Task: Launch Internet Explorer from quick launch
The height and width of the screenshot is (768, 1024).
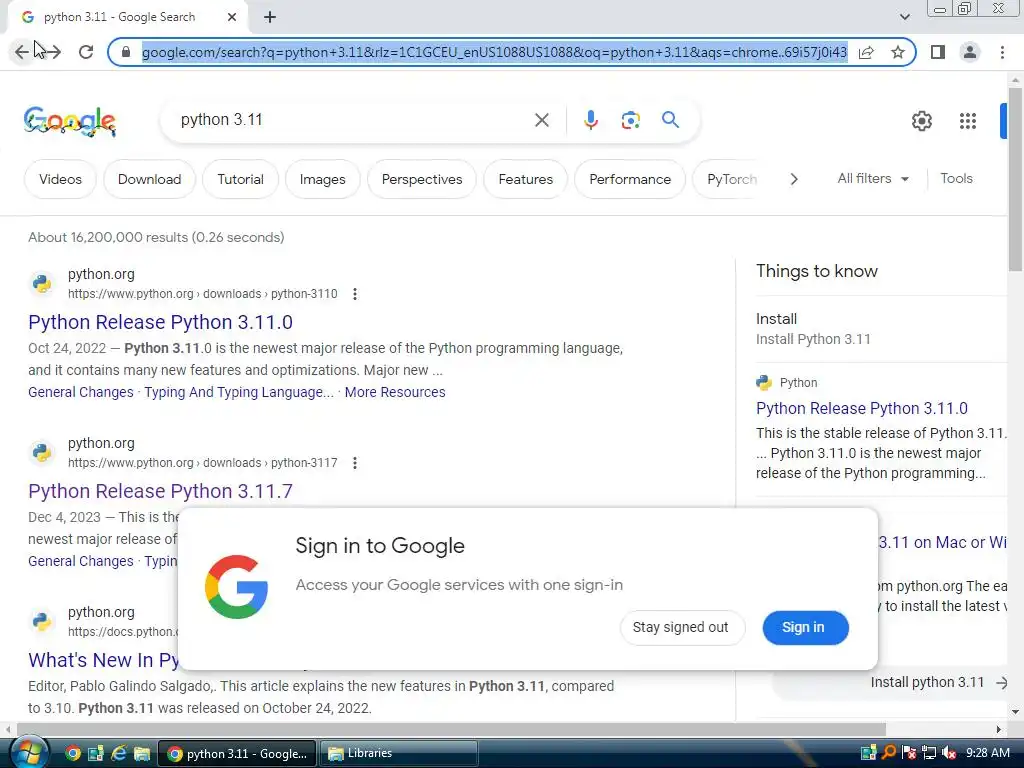Action: 119,754
